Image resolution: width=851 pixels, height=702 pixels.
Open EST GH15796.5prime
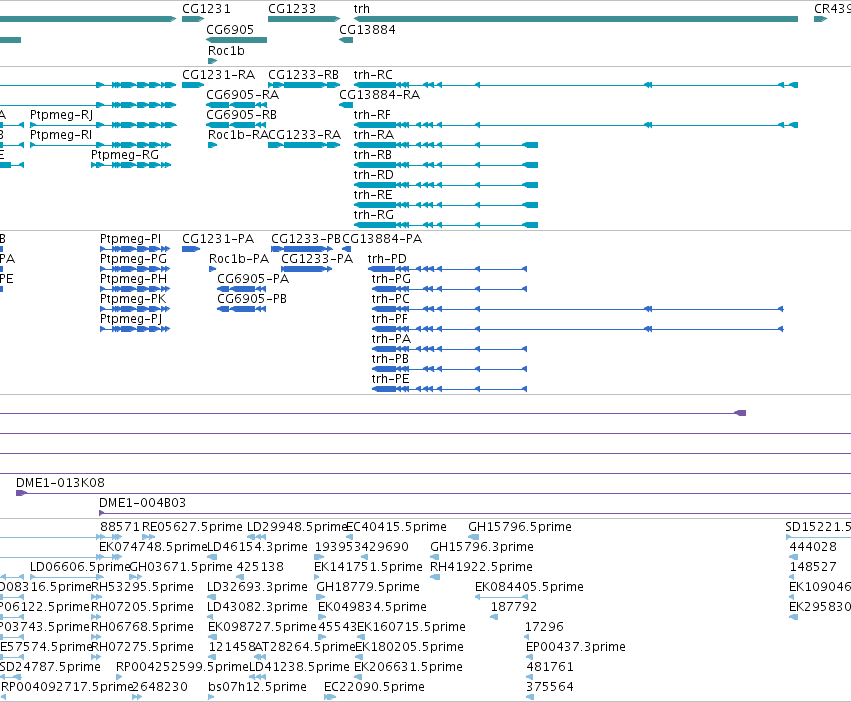click(520, 527)
